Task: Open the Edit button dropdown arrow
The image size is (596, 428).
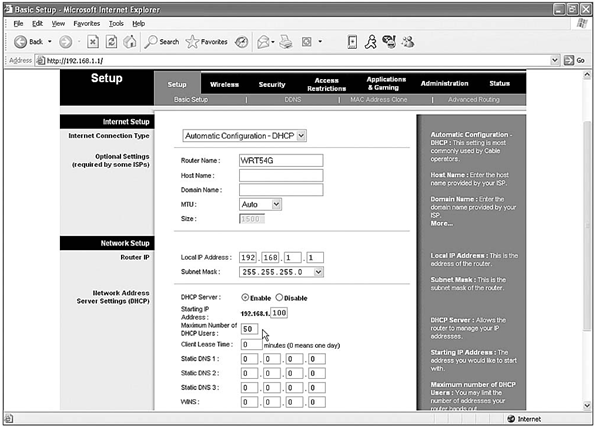Action: [320, 42]
